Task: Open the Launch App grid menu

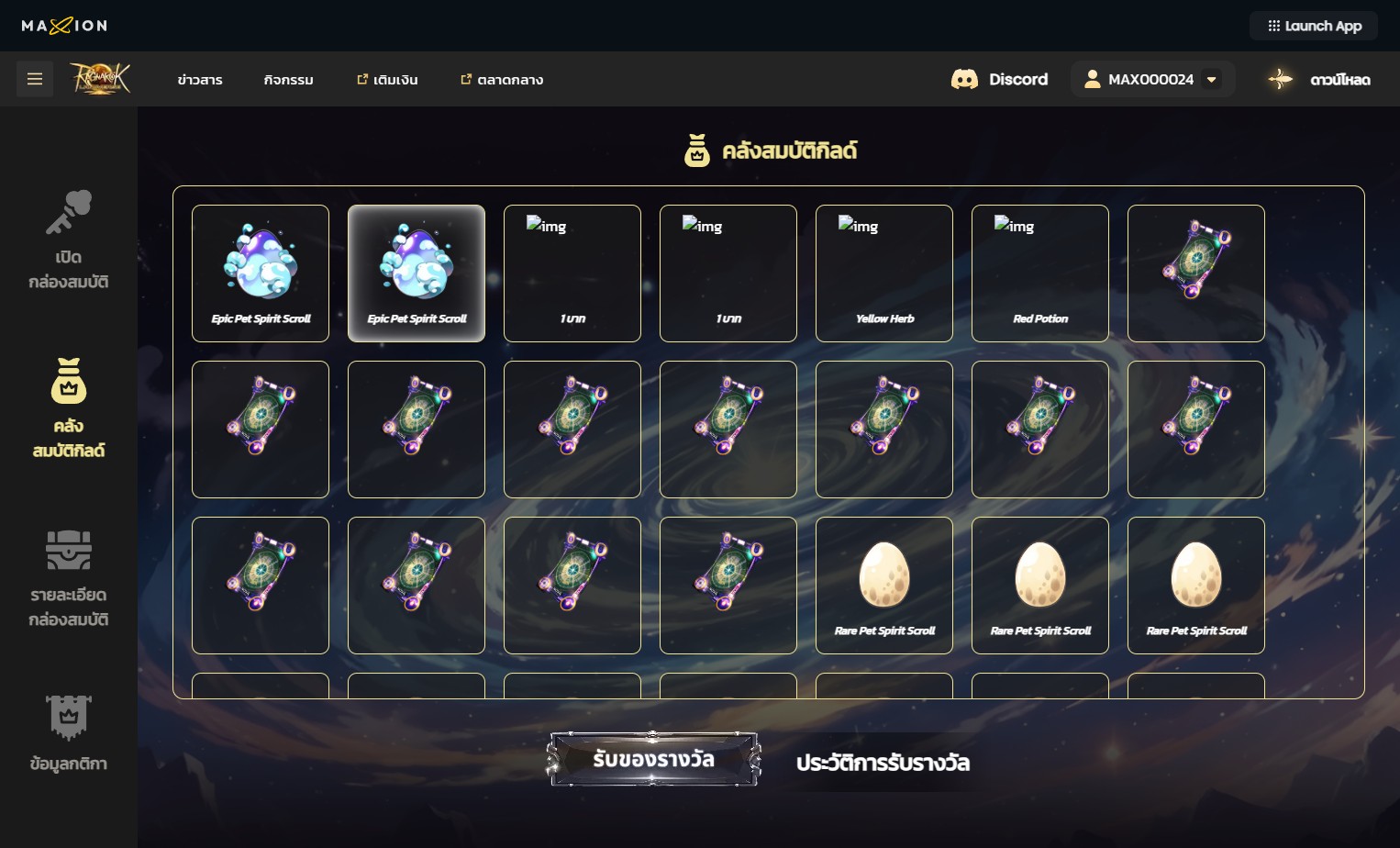Action: [x=1314, y=26]
